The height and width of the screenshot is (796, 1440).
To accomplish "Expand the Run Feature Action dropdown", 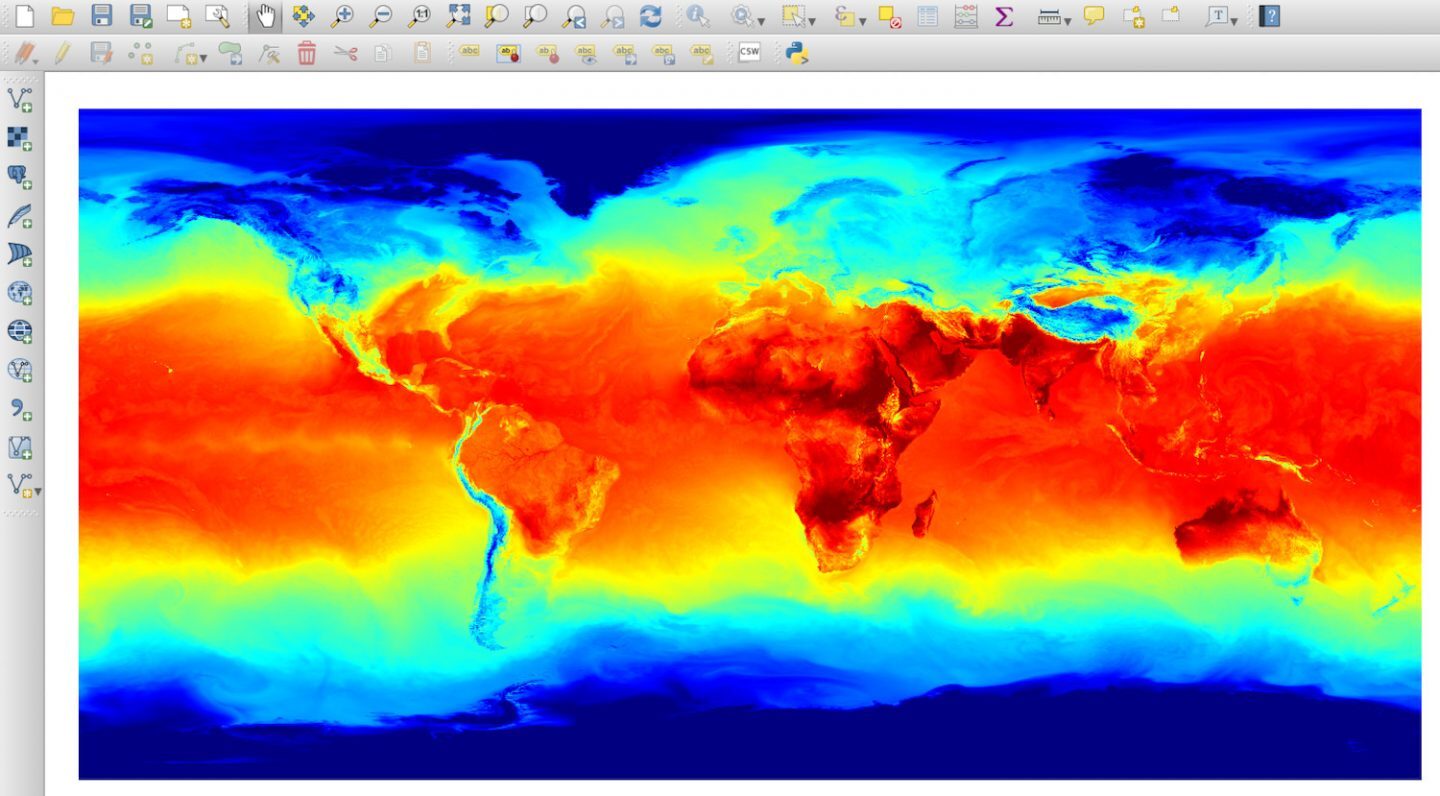I will pyautogui.click(x=762, y=20).
